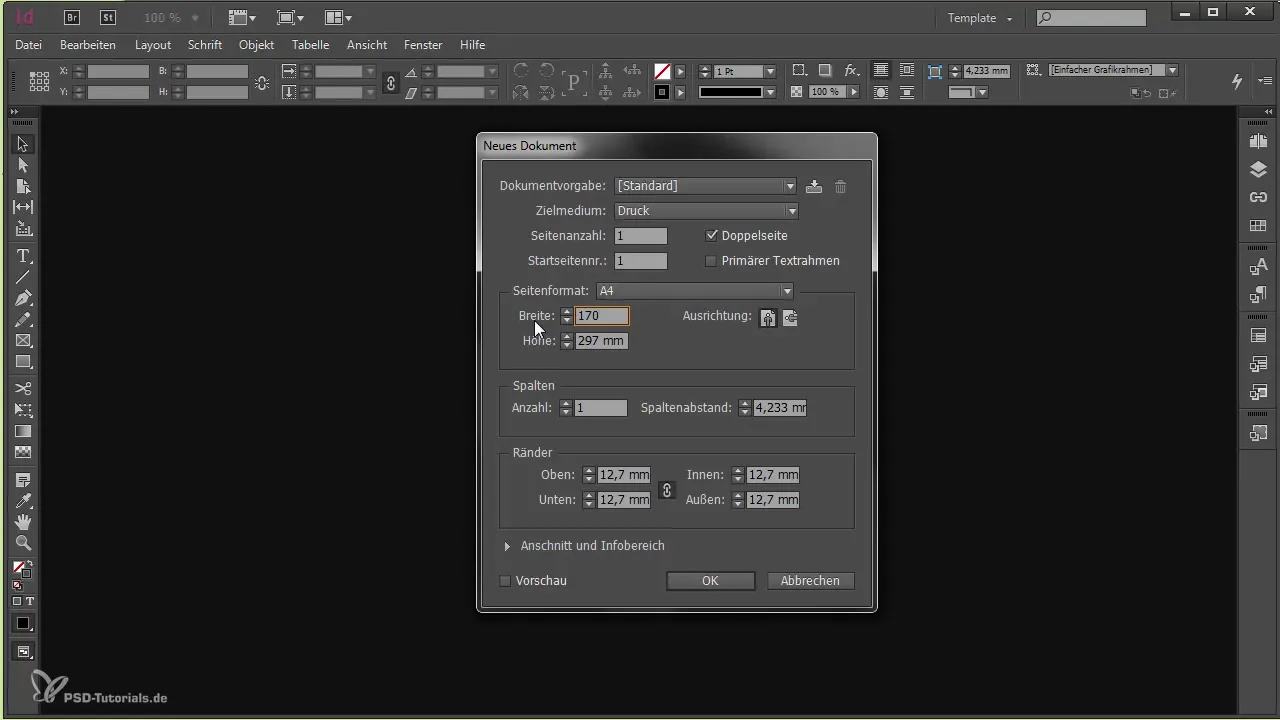Image resolution: width=1280 pixels, height=720 pixels.
Task: Click the Anzahl columns stepper
Action: (x=566, y=408)
